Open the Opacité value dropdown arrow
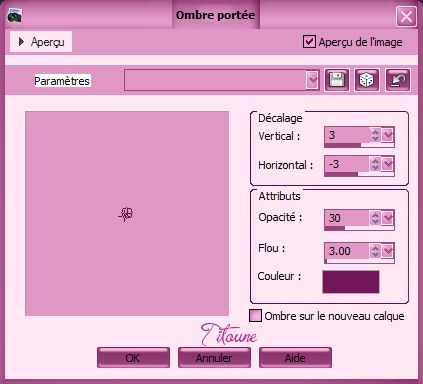 388,218
